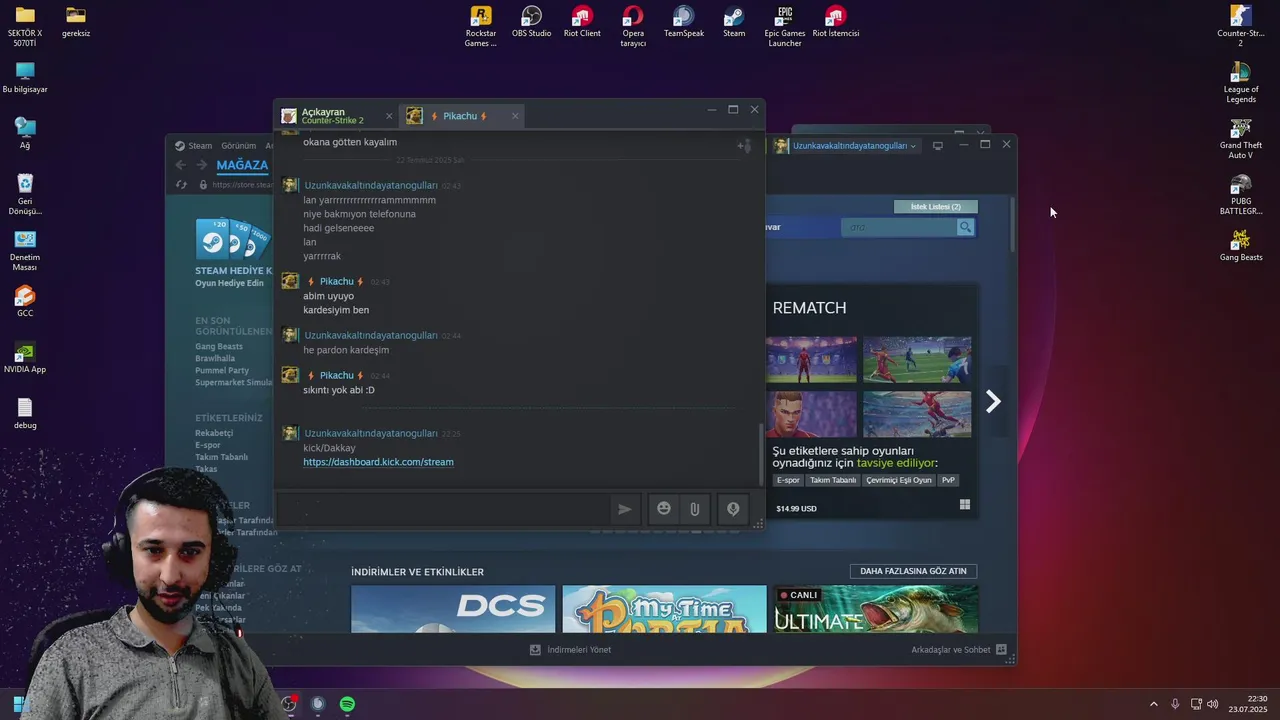Open the debug file on the desktop
1280x720 pixels.
coord(25,413)
